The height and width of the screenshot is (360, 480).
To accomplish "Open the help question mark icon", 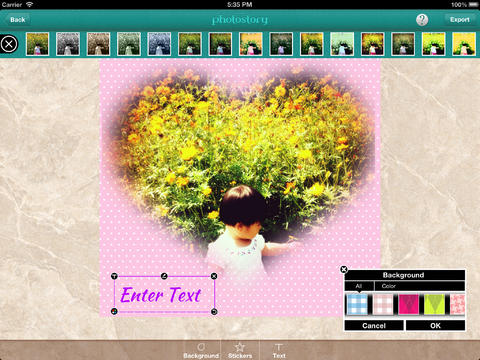I will (422, 20).
